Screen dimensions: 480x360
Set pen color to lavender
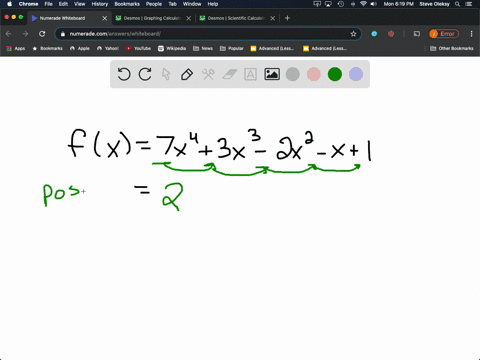(356, 74)
